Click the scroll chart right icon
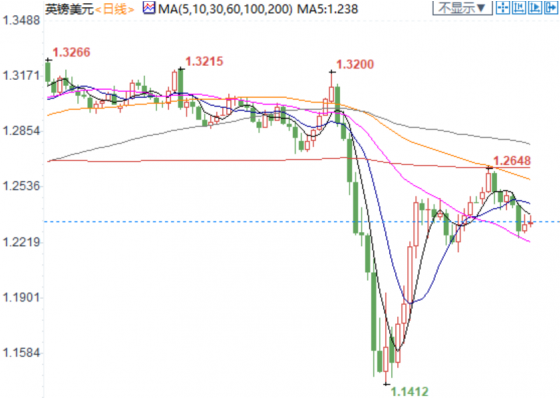 coord(535,8)
